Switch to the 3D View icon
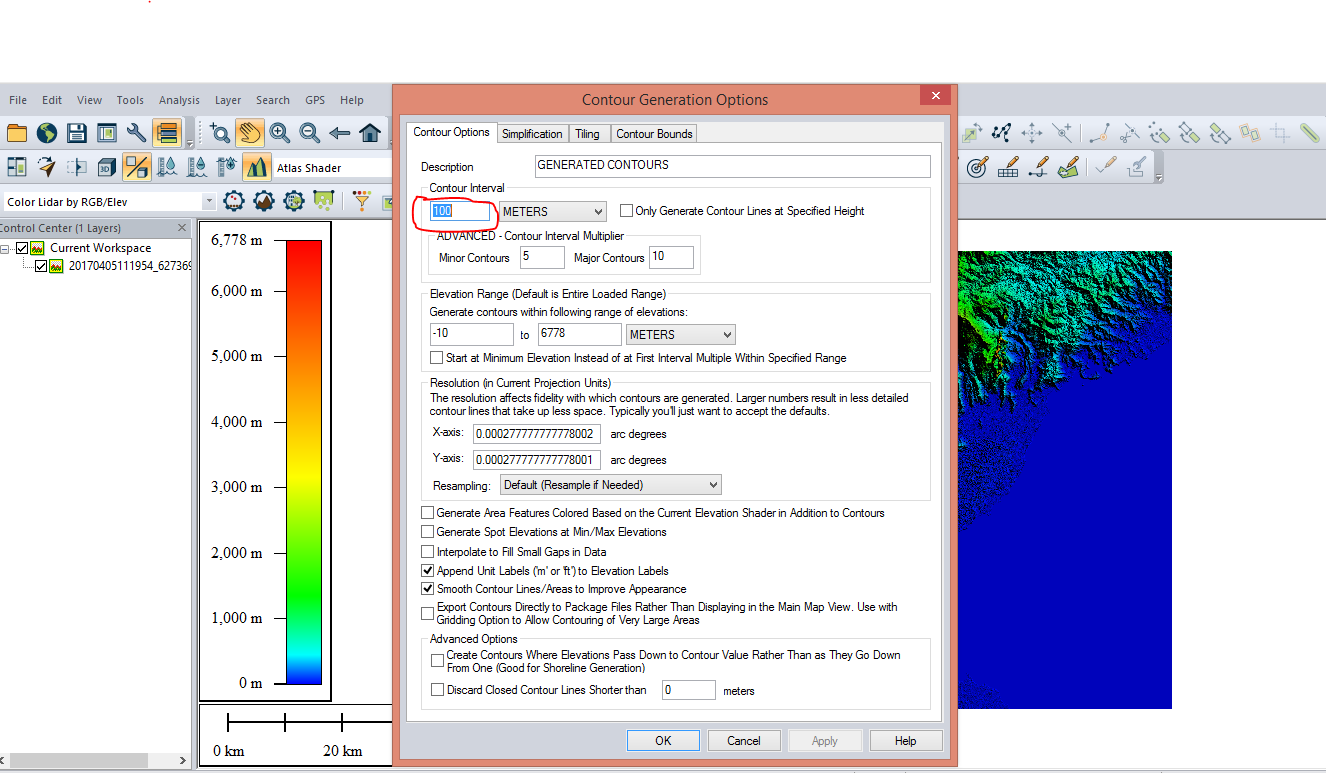 tap(107, 166)
